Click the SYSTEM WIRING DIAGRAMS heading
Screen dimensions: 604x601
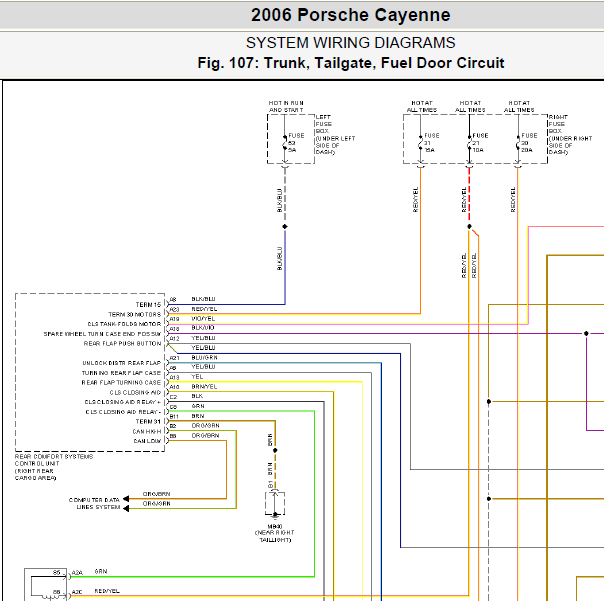(x=351, y=43)
